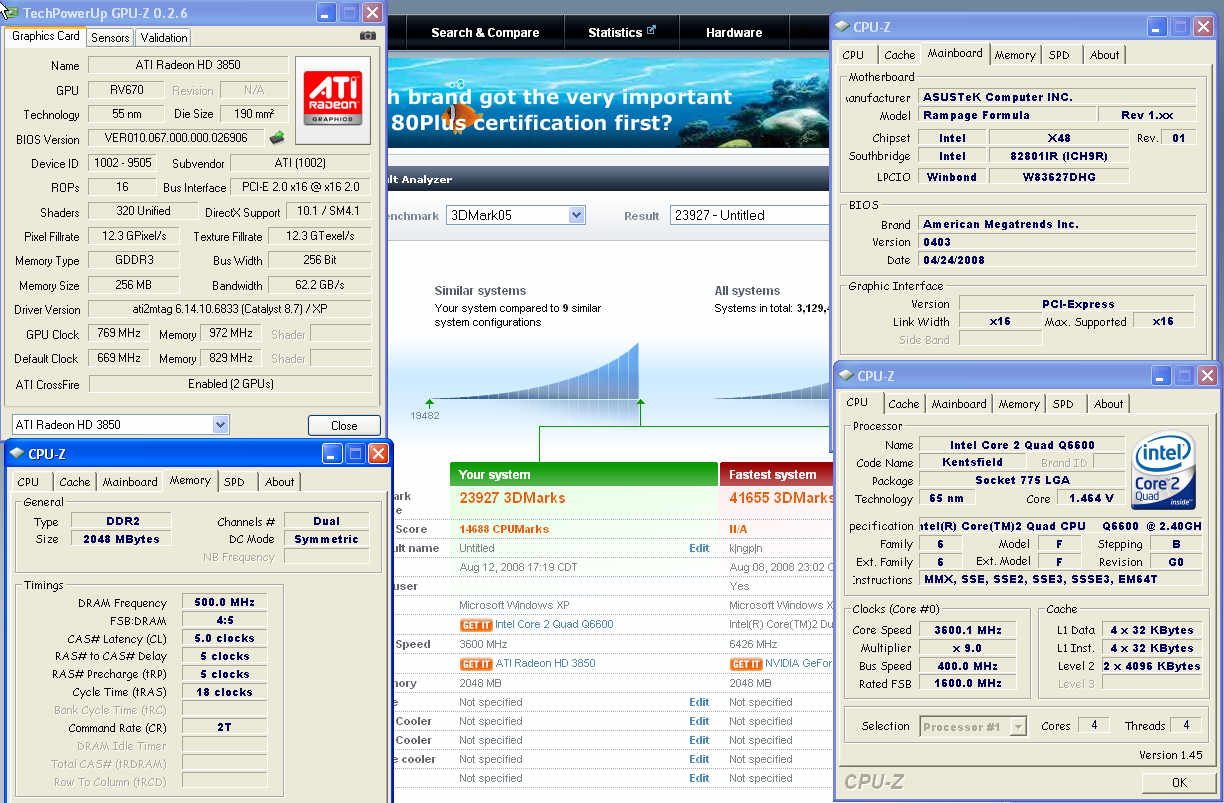The height and width of the screenshot is (803, 1224).
Task: Click the Result field showing 23927 - Untitled
Action: tap(750, 215)
